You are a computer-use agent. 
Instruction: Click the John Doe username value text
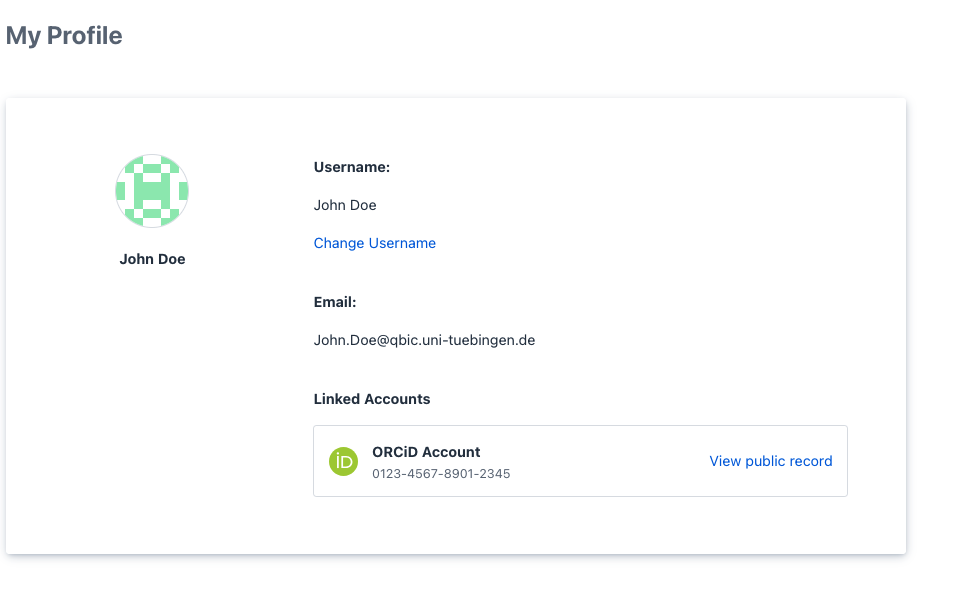click(345, 205)
